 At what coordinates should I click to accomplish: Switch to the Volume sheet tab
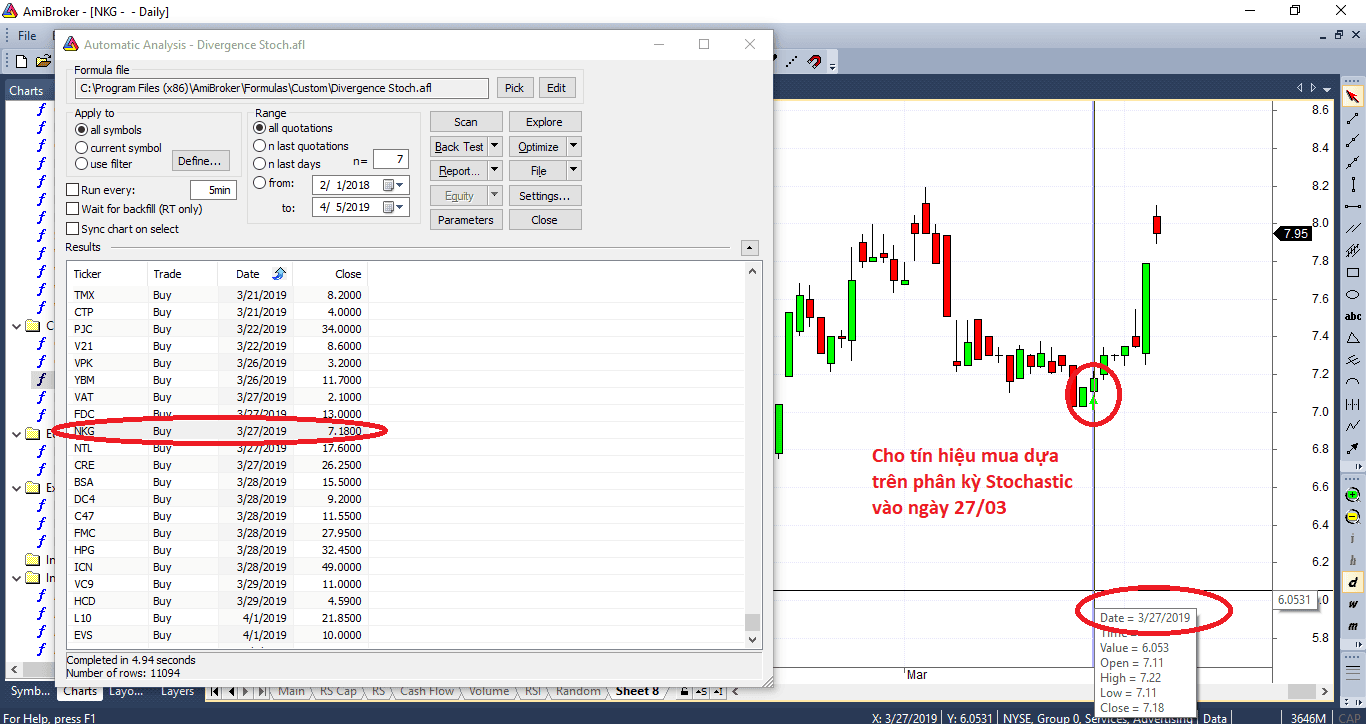pos(489,691)
